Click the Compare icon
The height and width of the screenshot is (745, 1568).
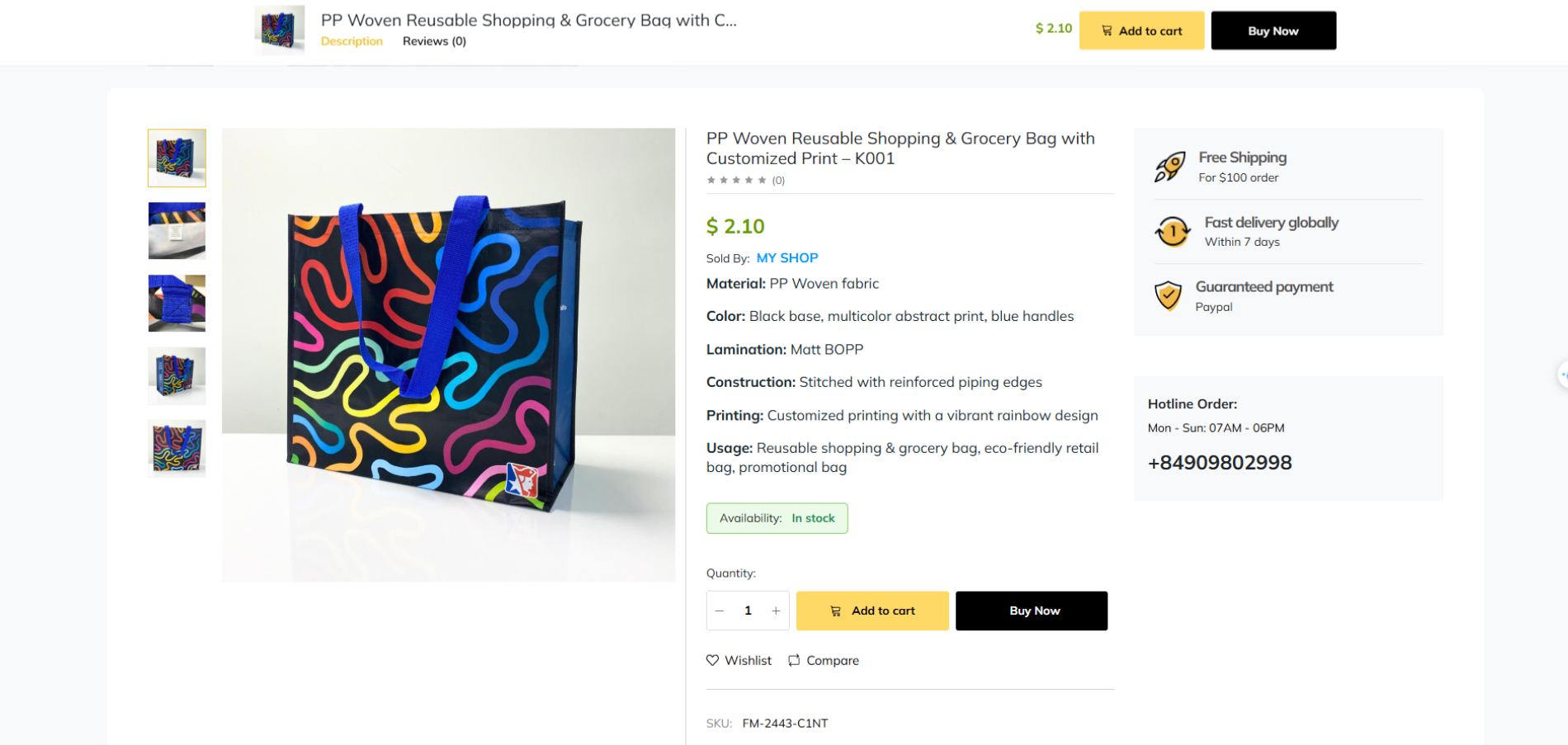click(794, 660)
